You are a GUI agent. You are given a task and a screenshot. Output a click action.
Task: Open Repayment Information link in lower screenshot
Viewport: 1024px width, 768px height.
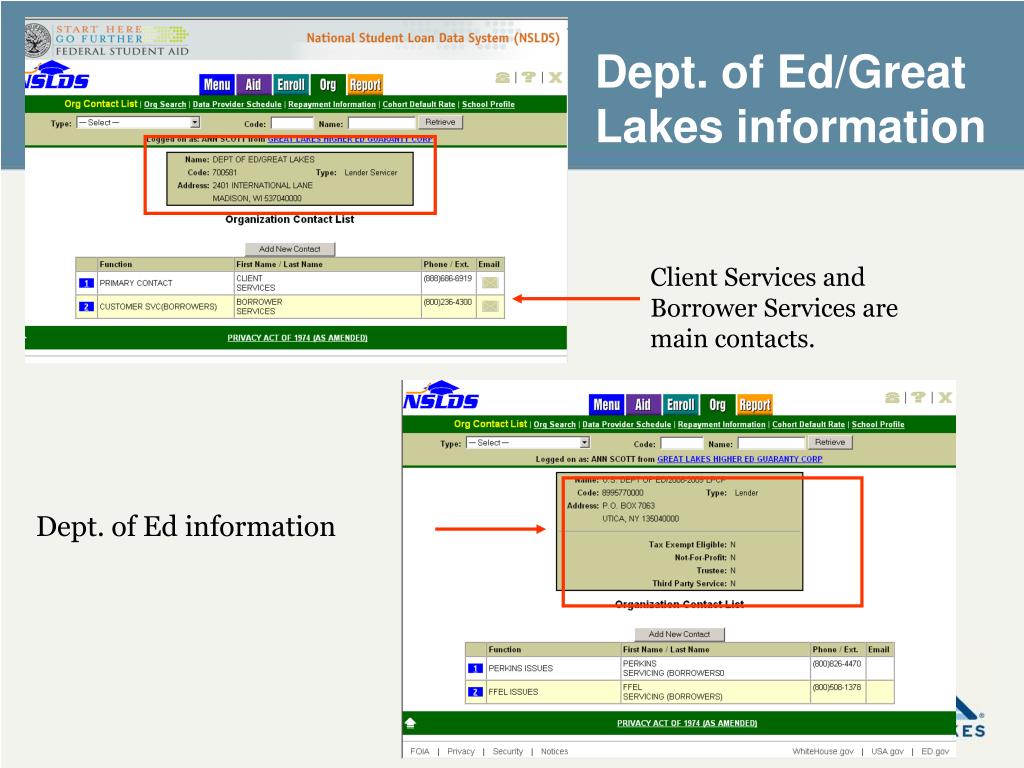(722, 424)
